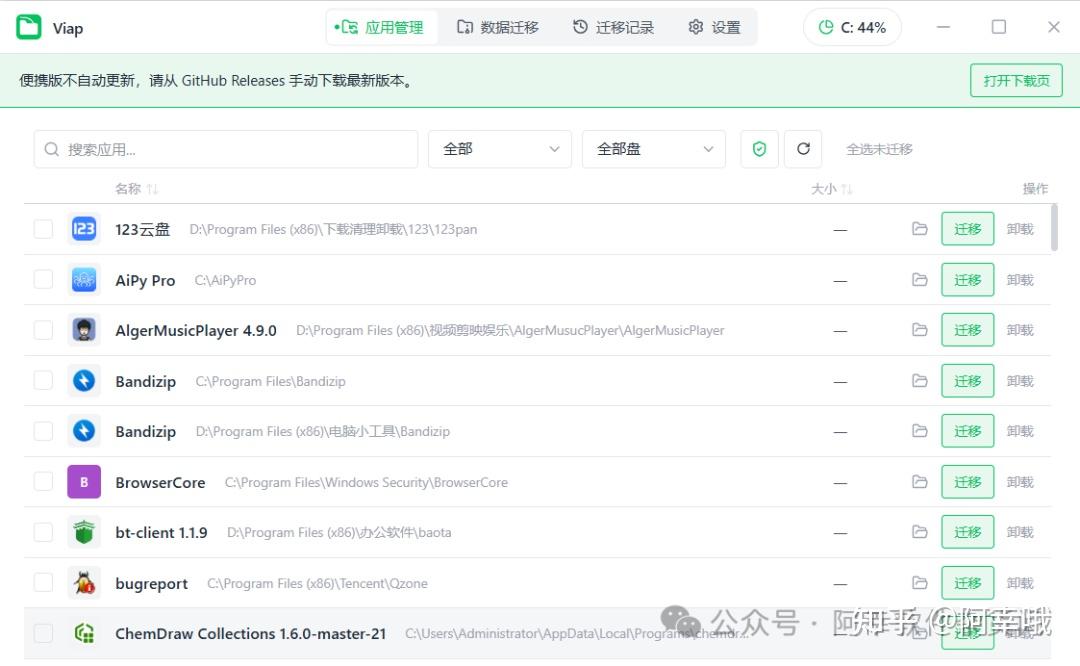Sort by 名称 column header

tap(136, 189)
